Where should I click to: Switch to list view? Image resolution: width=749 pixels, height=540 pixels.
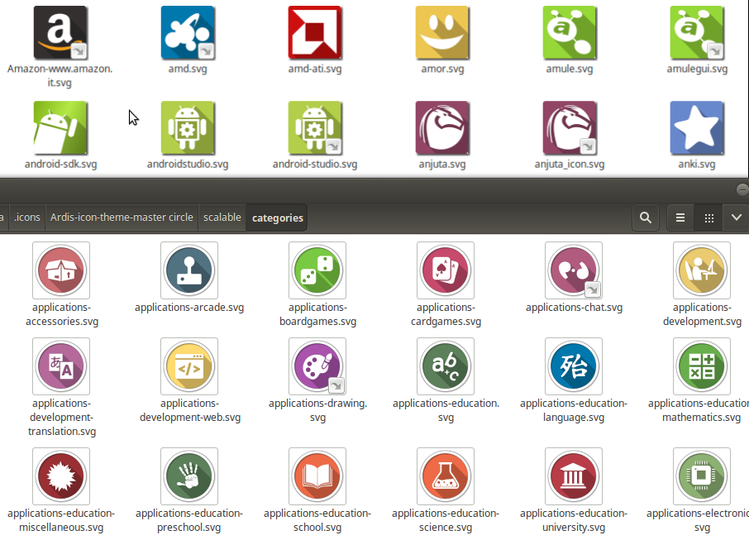(680, 218)
